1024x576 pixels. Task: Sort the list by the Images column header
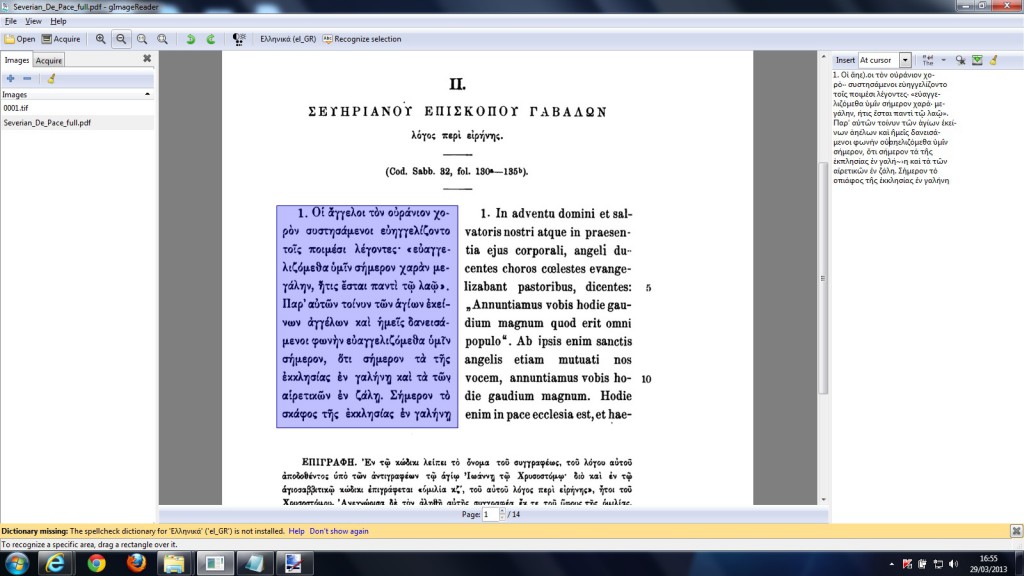(77, 95)
